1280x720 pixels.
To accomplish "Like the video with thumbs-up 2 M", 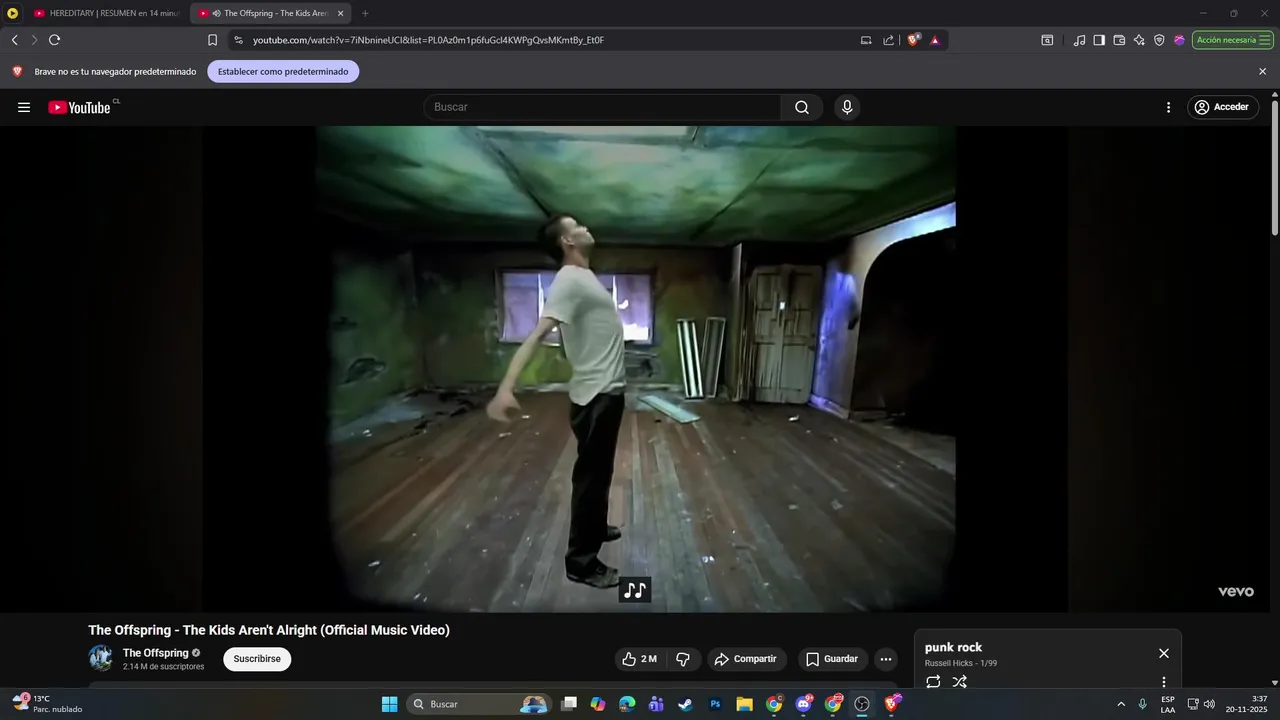I will (640, 659).
